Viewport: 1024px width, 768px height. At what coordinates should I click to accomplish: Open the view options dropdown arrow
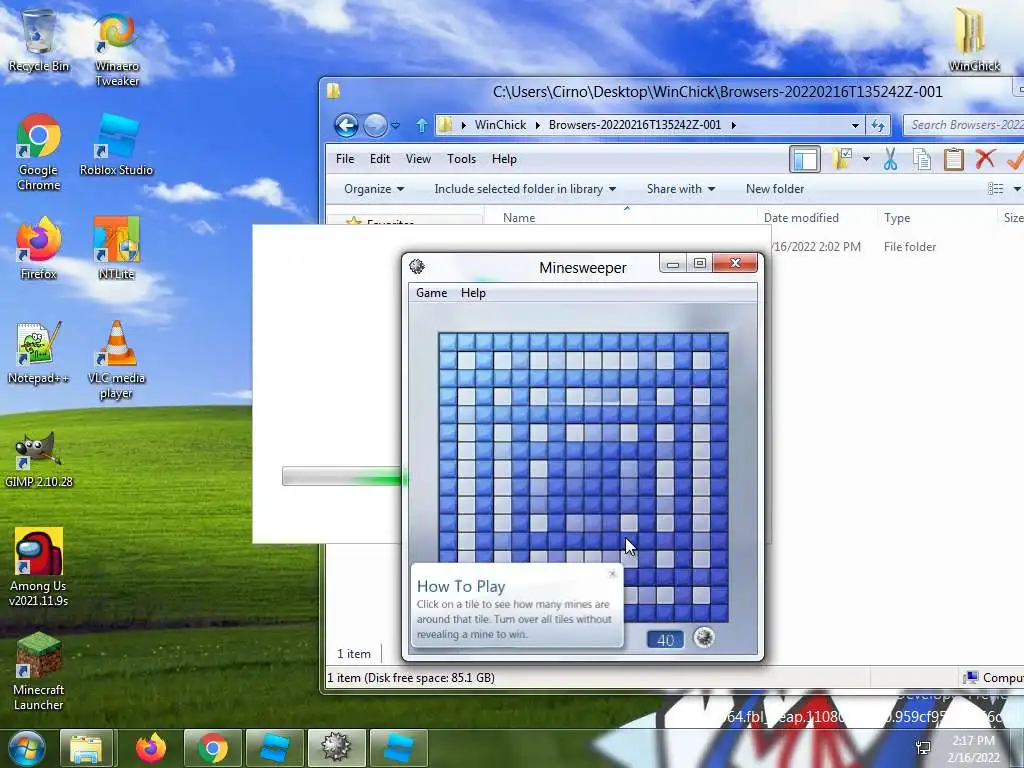[1016, 189]
